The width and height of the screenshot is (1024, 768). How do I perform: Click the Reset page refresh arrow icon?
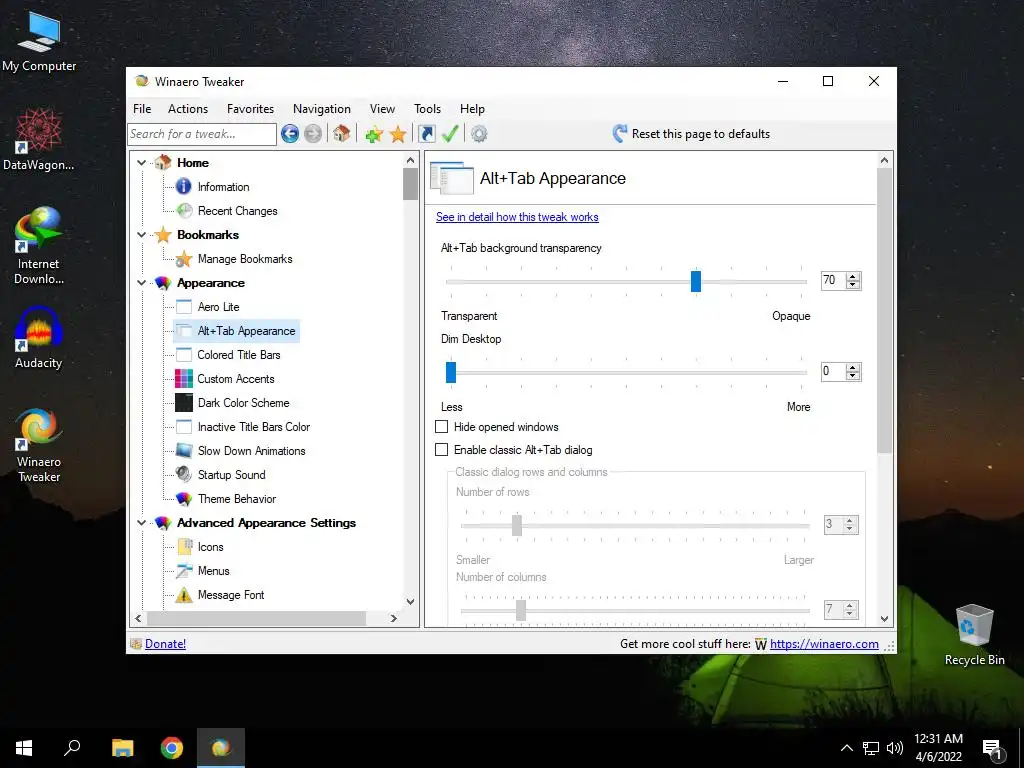pos(620,134)
